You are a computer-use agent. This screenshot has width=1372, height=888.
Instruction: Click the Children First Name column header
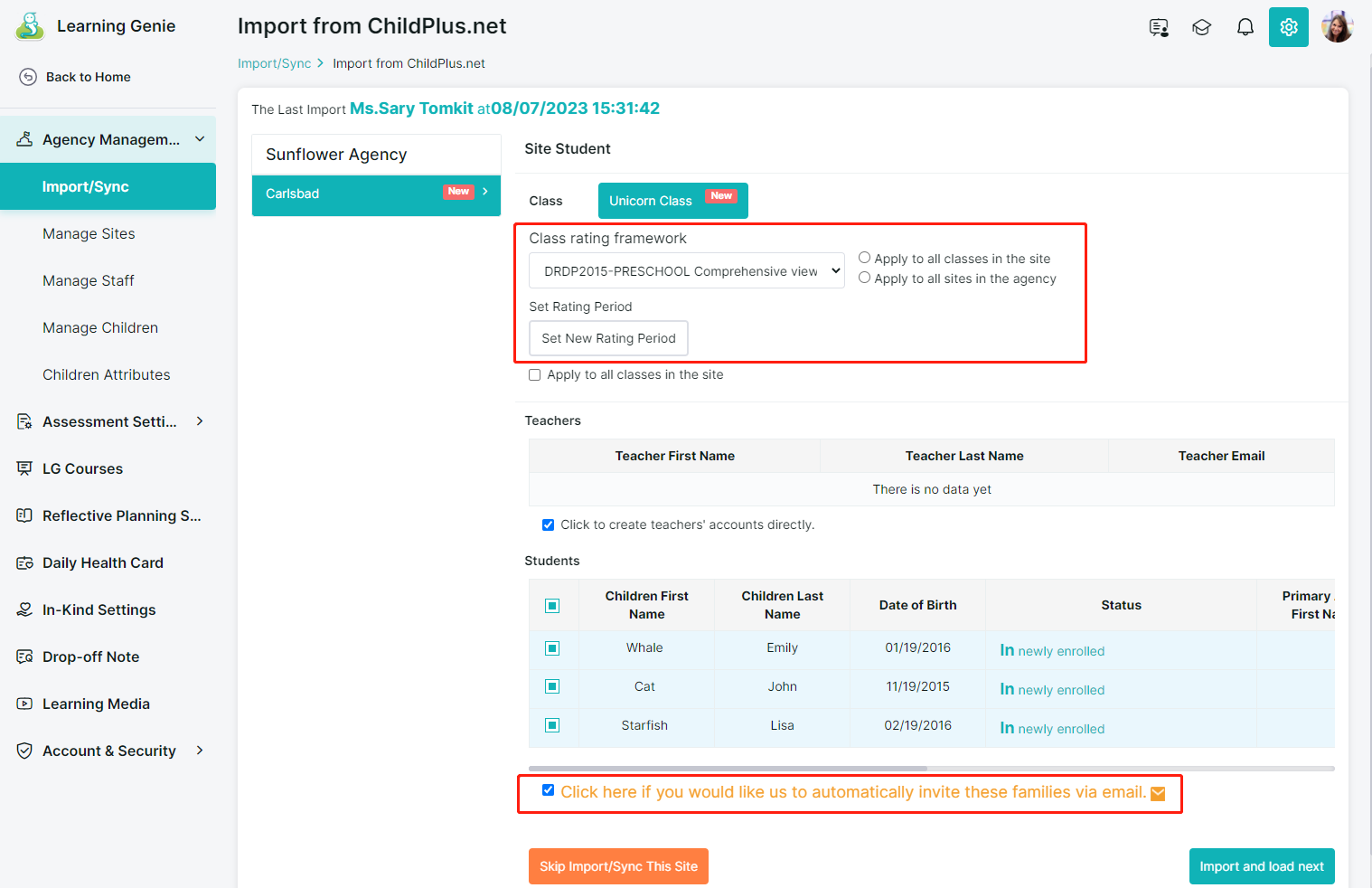(x=646, y=605)
